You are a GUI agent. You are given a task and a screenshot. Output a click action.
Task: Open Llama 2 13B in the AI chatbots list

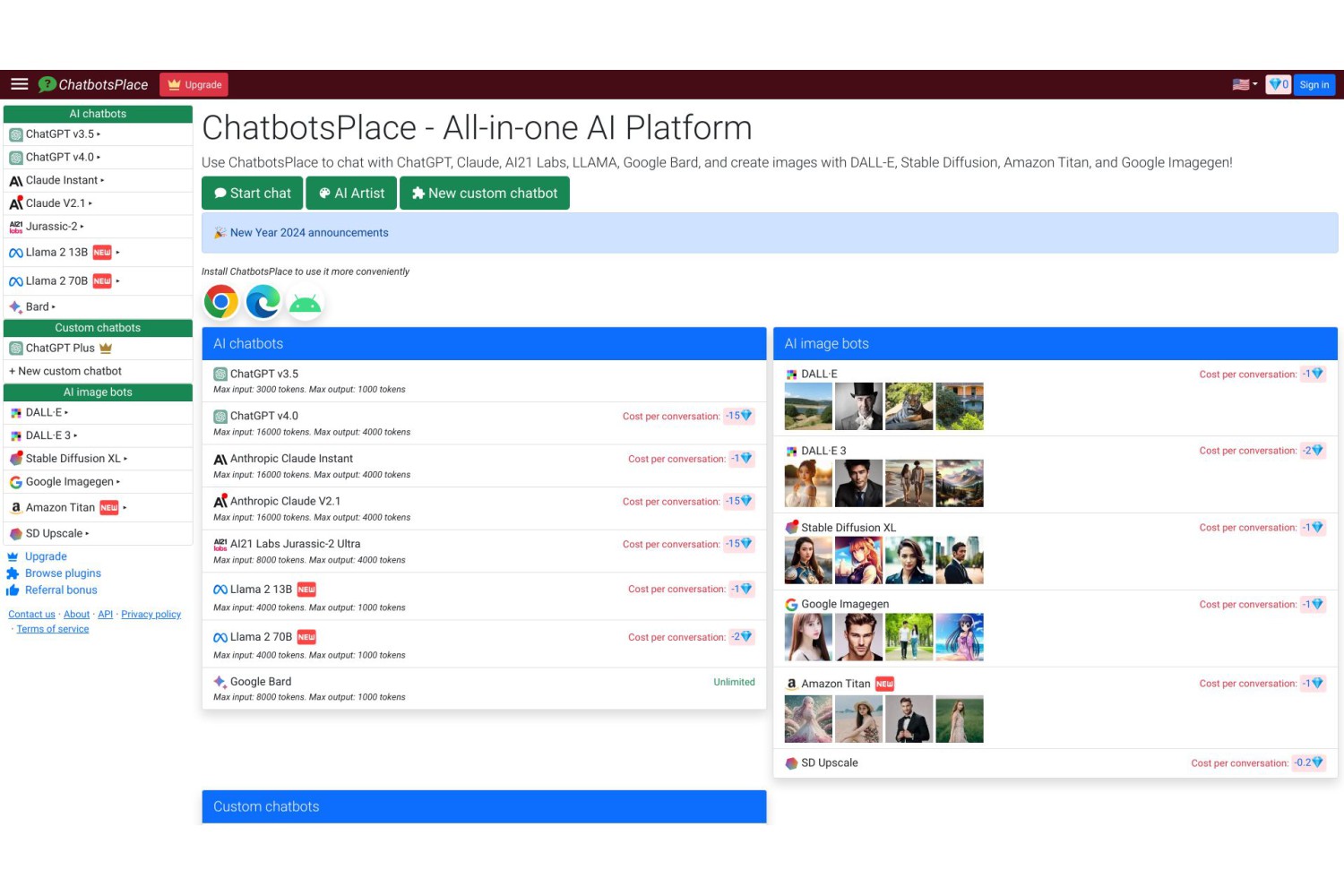[261, 590]
